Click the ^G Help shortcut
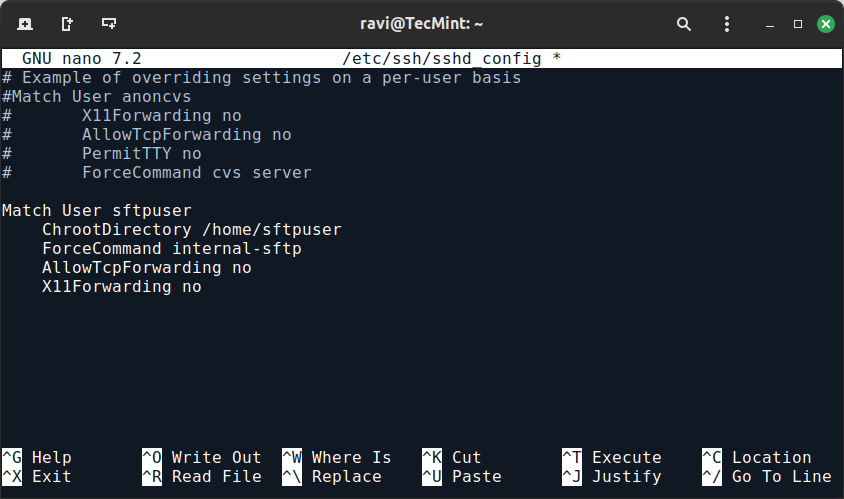This screenshot has height=499, width=844. pos(37,458)
